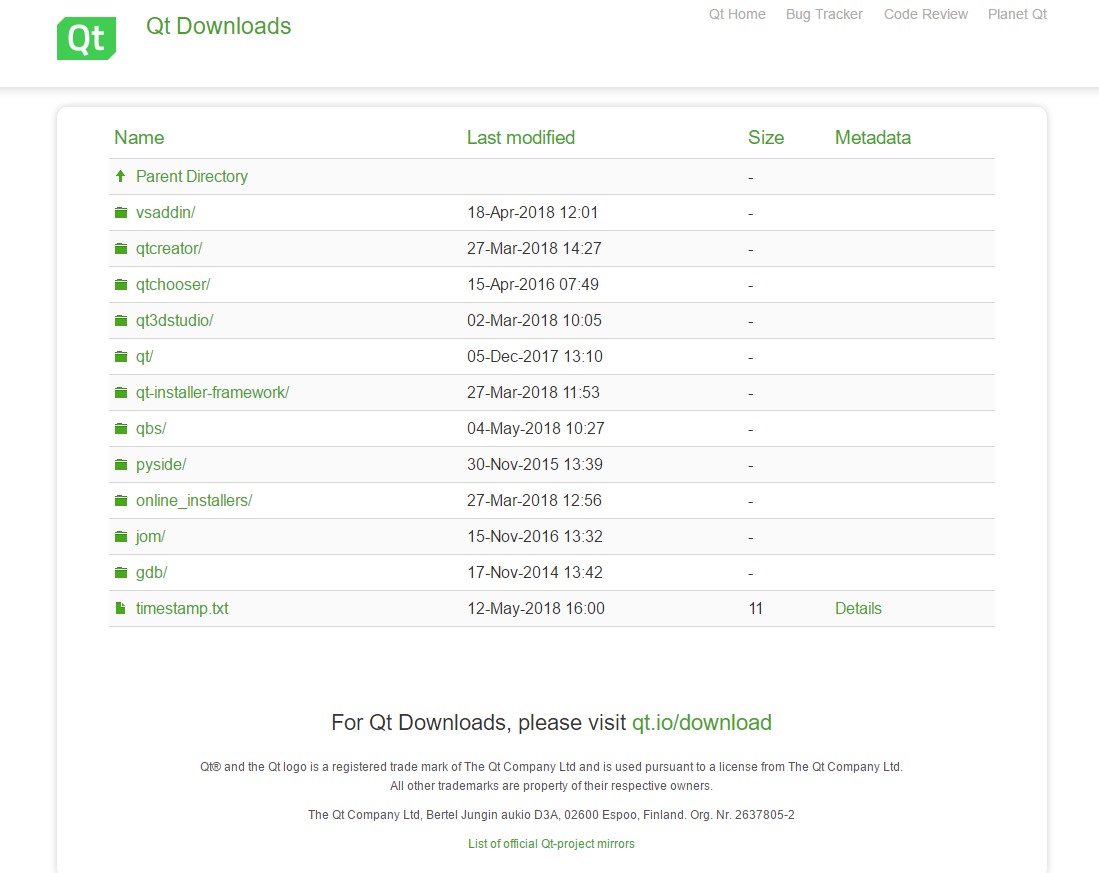Screen dimensions: 1099x873
Task: Open the Planet Qt navigation link
Action: tap(1017, 14)
